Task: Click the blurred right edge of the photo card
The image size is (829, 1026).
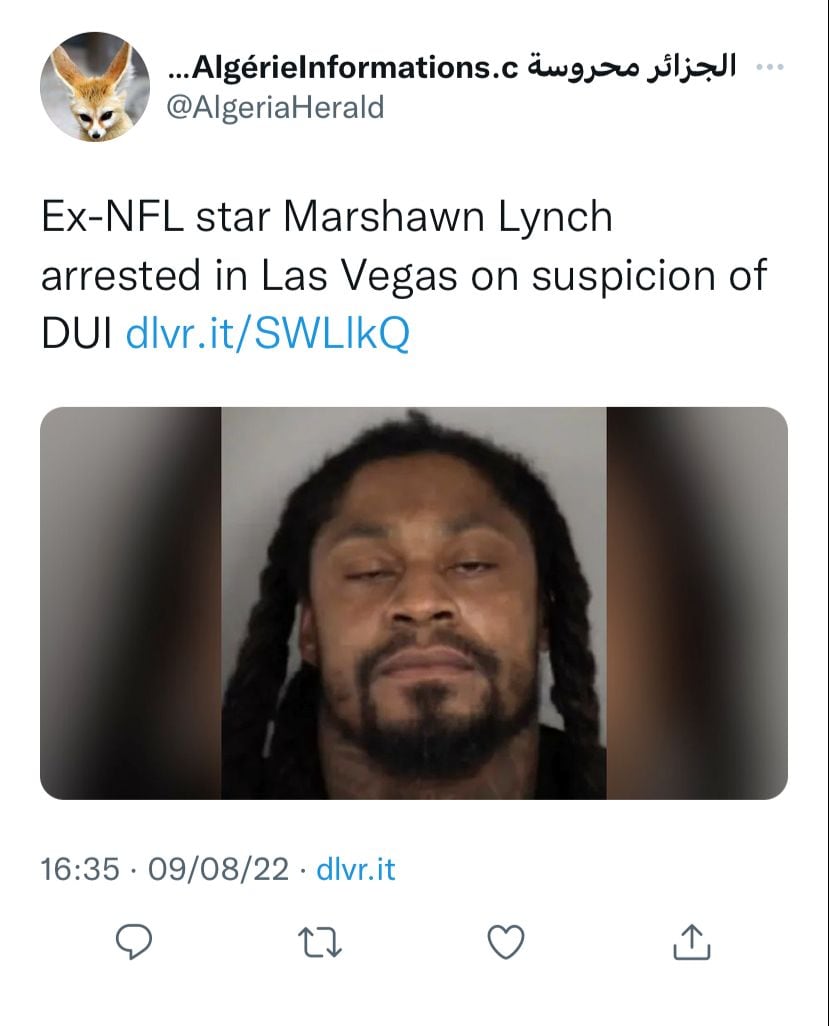Action: point(697,603)
